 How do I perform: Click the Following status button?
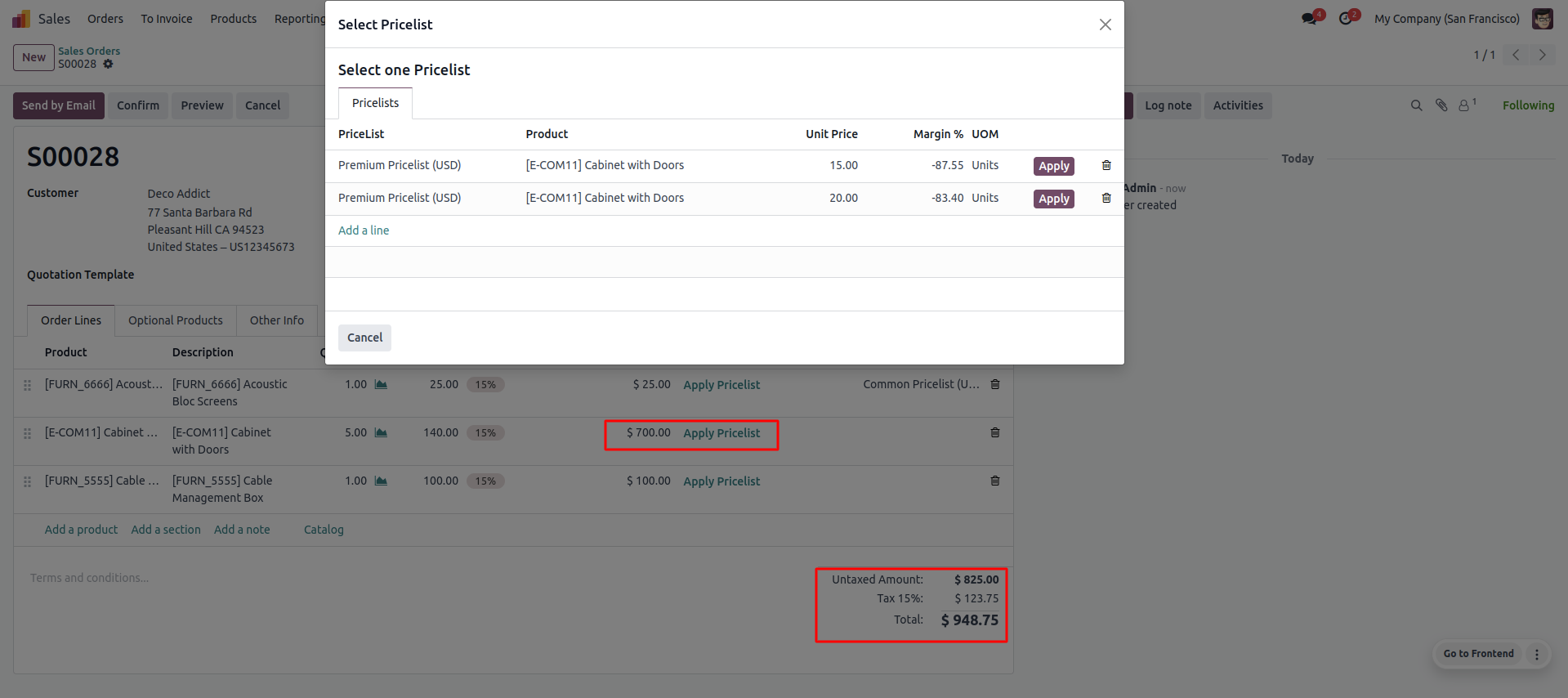point(1528,105)
